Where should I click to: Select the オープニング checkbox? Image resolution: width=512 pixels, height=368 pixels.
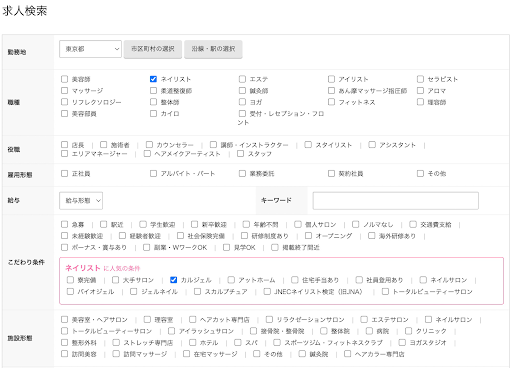tap(308, 236)
